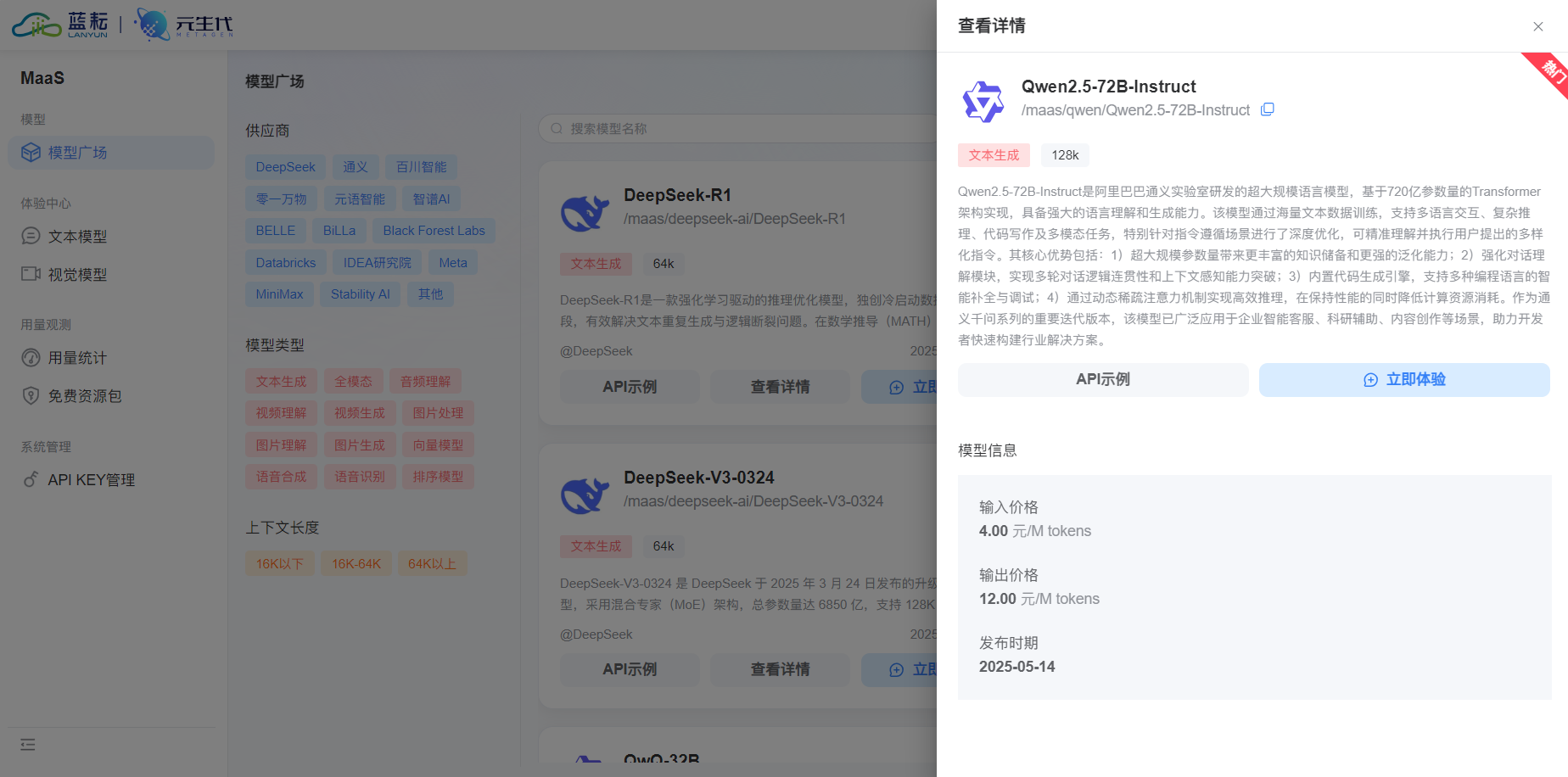The height and width of the screenshot is (777, 1568).
Task: Open API KEY管理 in the sidebar
Action: (111, 480)
